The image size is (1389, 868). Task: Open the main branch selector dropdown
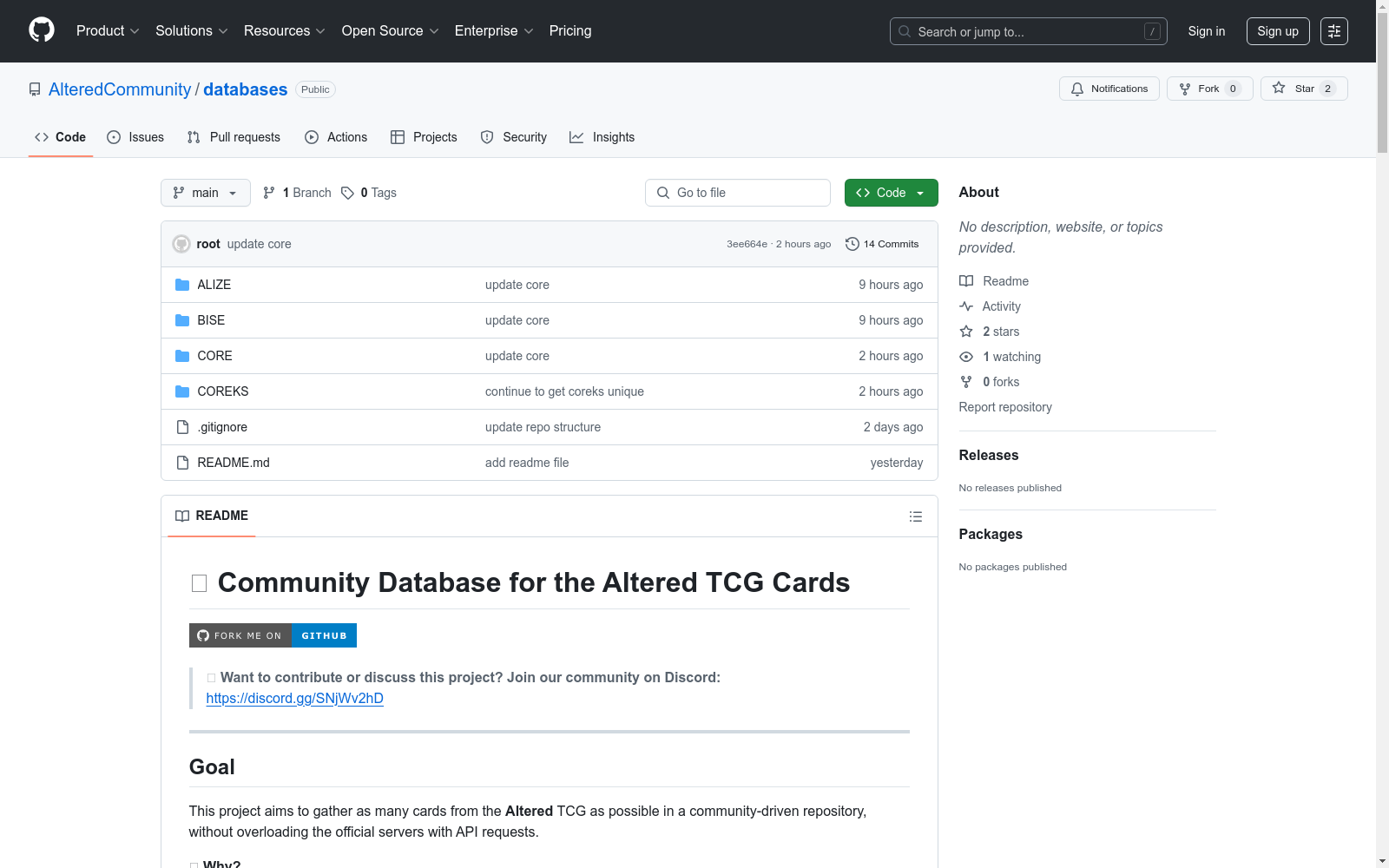point(206,193)
